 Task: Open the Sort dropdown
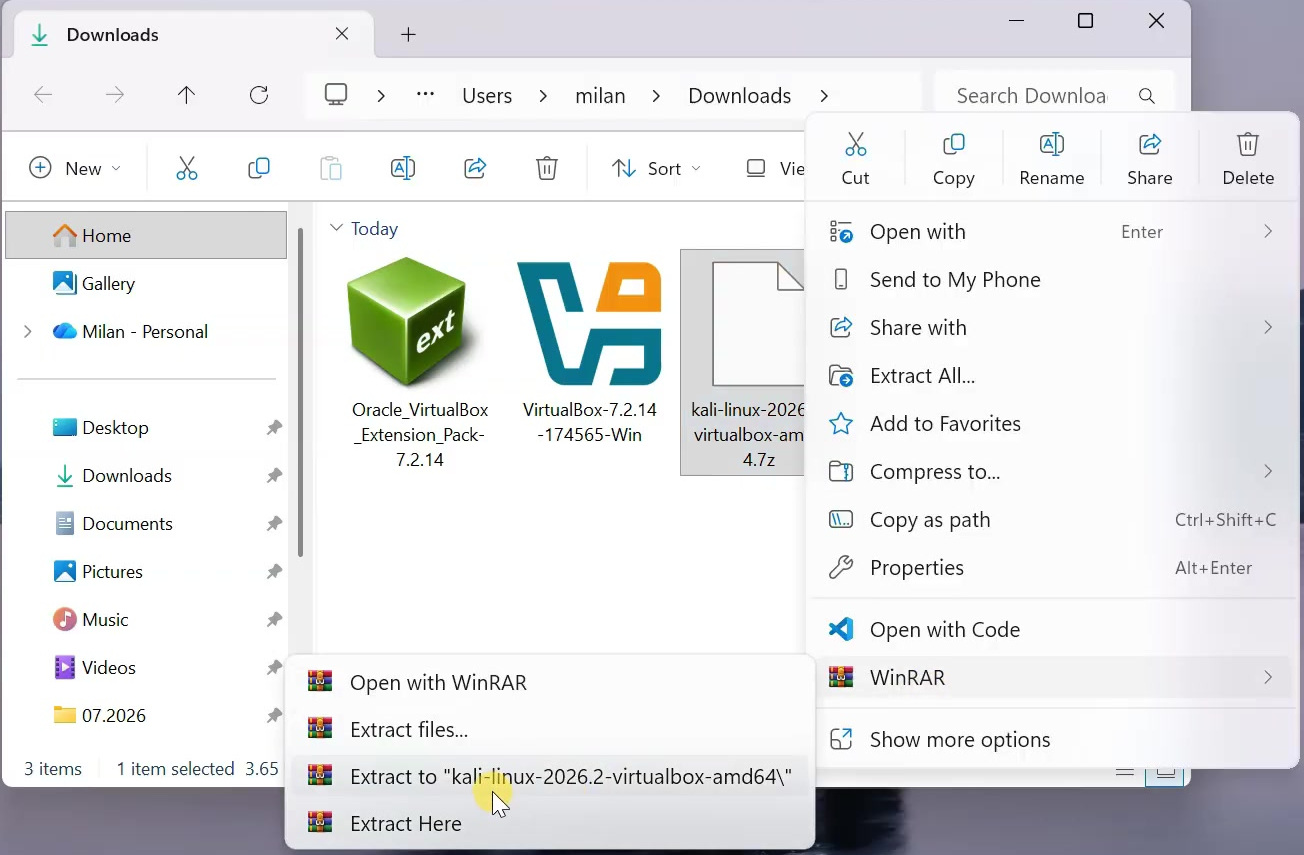pyautogui.click(x=656, y=168)
